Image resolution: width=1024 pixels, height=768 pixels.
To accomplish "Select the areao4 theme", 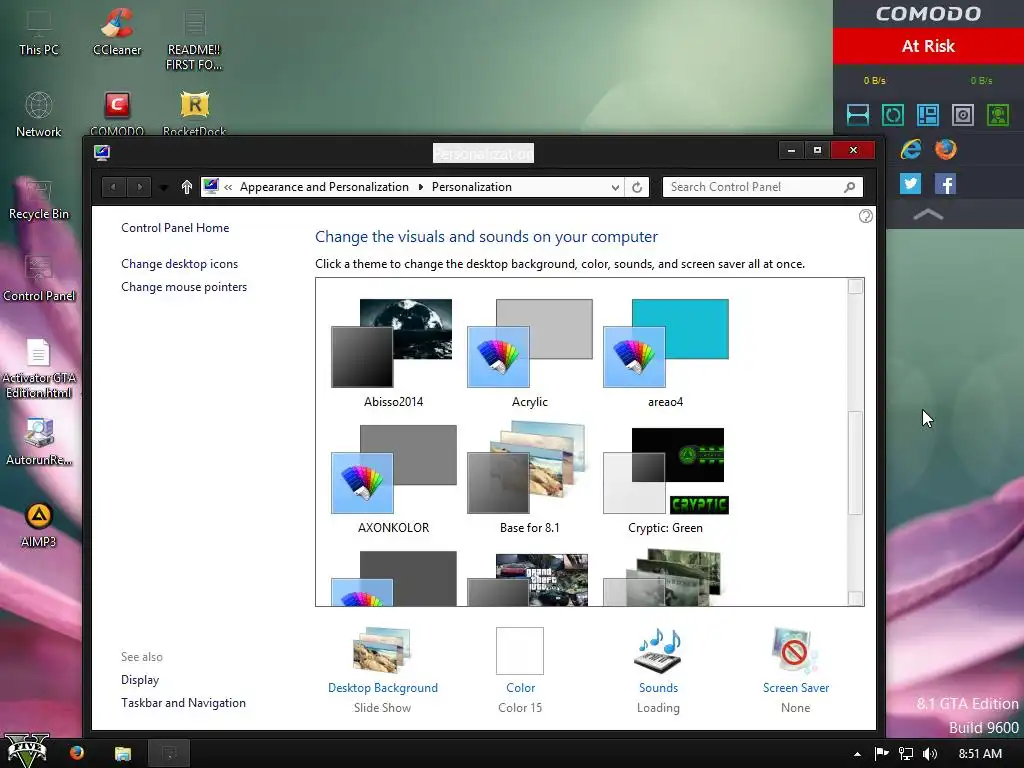I will pos(665,353).
